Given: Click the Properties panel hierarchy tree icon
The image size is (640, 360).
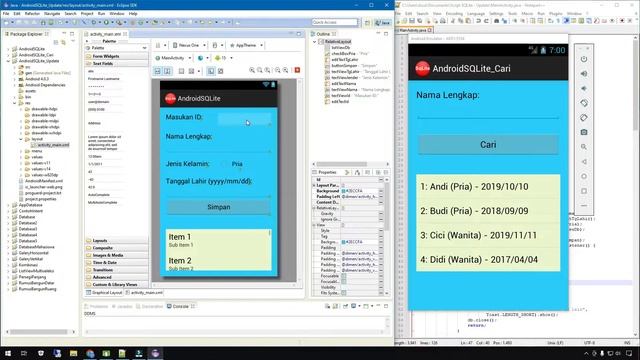Looking at the screenshot, I should tap(357, 172).
